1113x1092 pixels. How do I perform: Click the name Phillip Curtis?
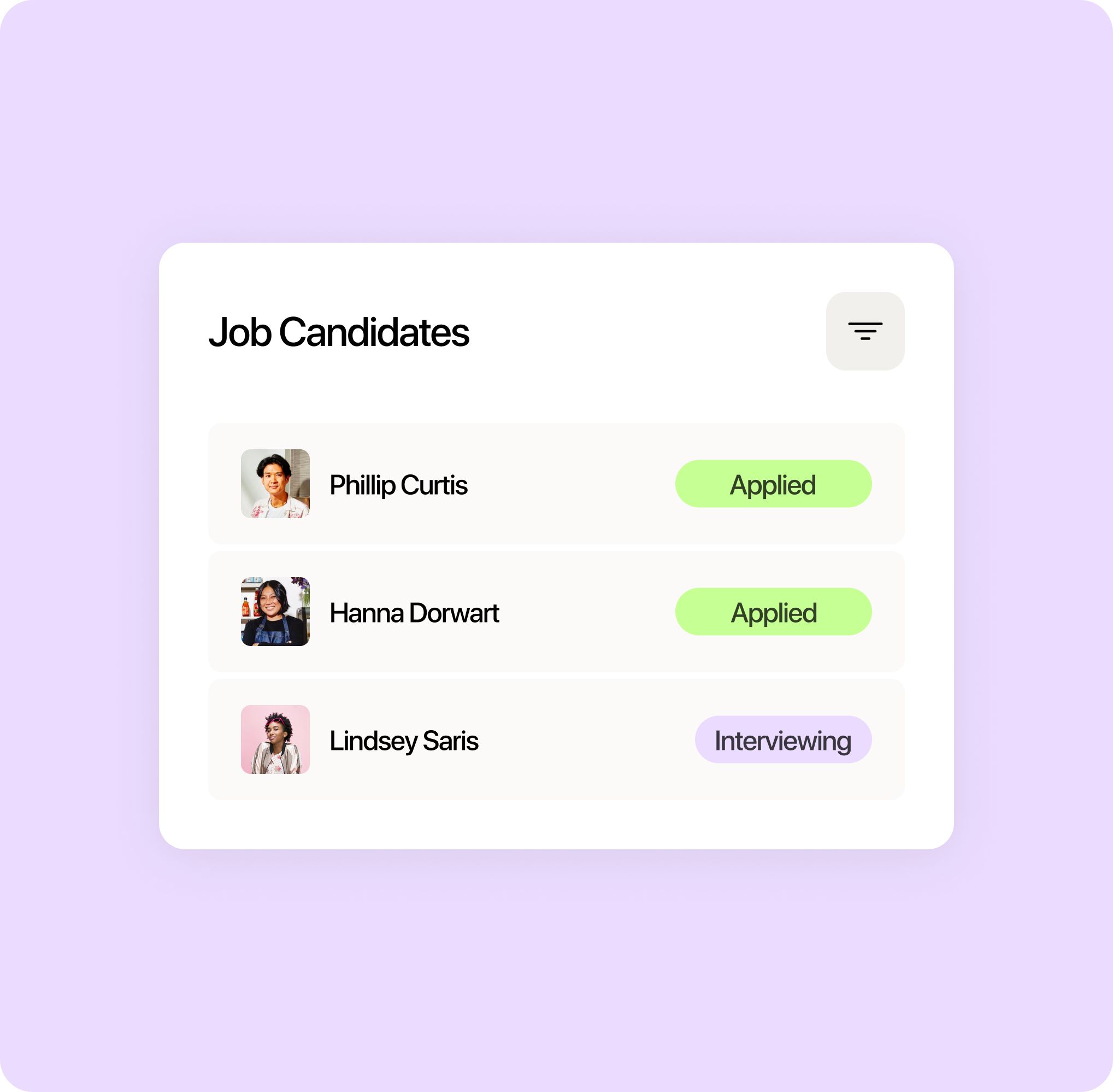click(x=398, y=485)
